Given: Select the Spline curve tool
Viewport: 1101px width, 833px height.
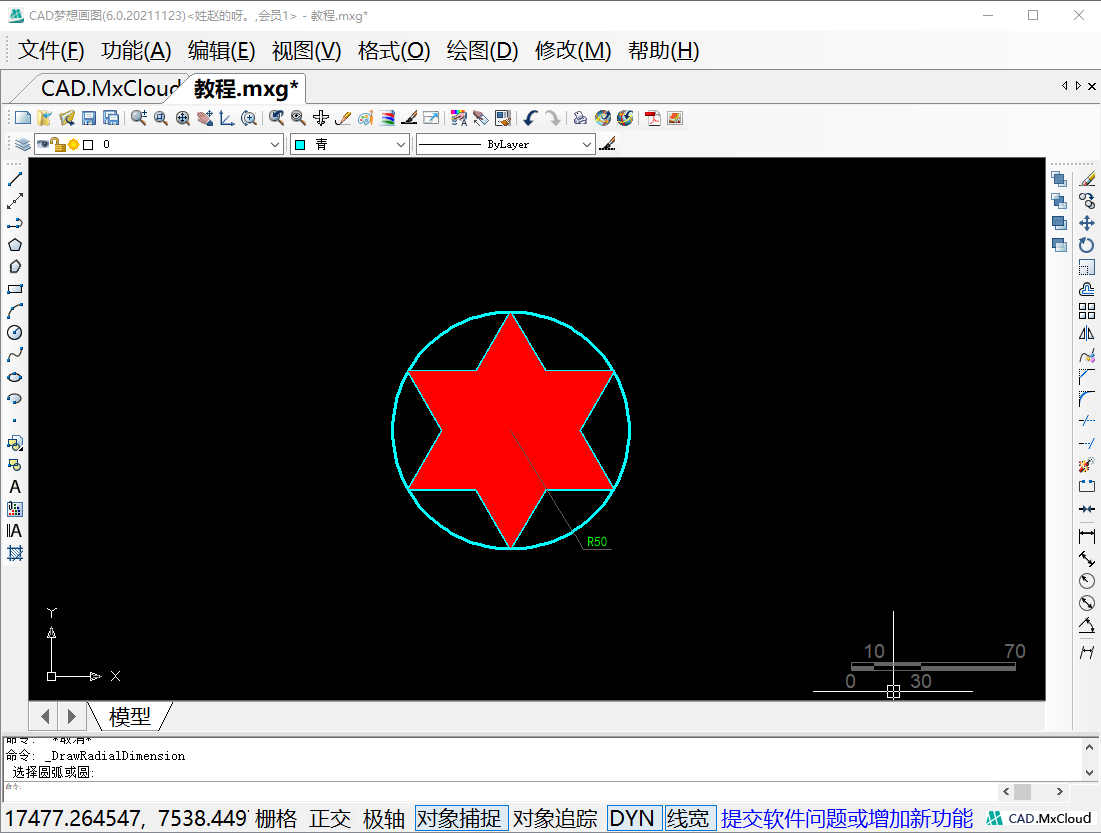Looking at the screenshot, I should 15,355.
